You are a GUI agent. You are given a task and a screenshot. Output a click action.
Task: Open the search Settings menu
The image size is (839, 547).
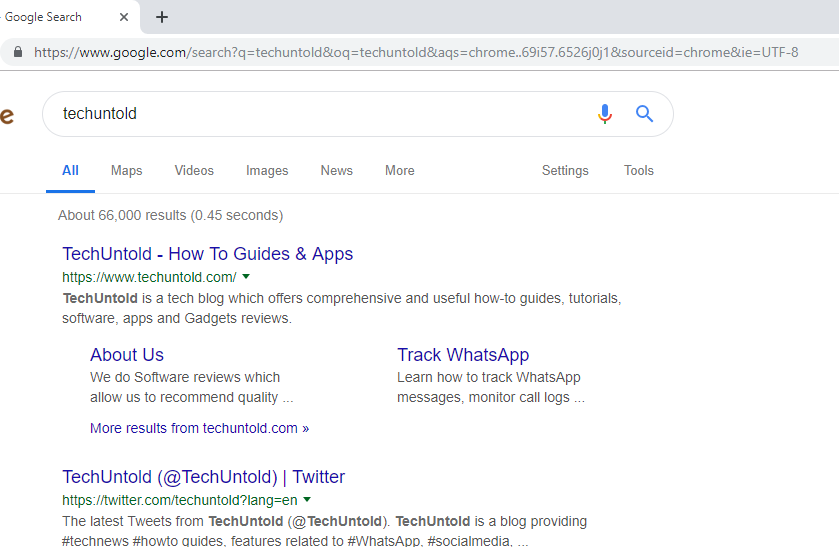565,171
